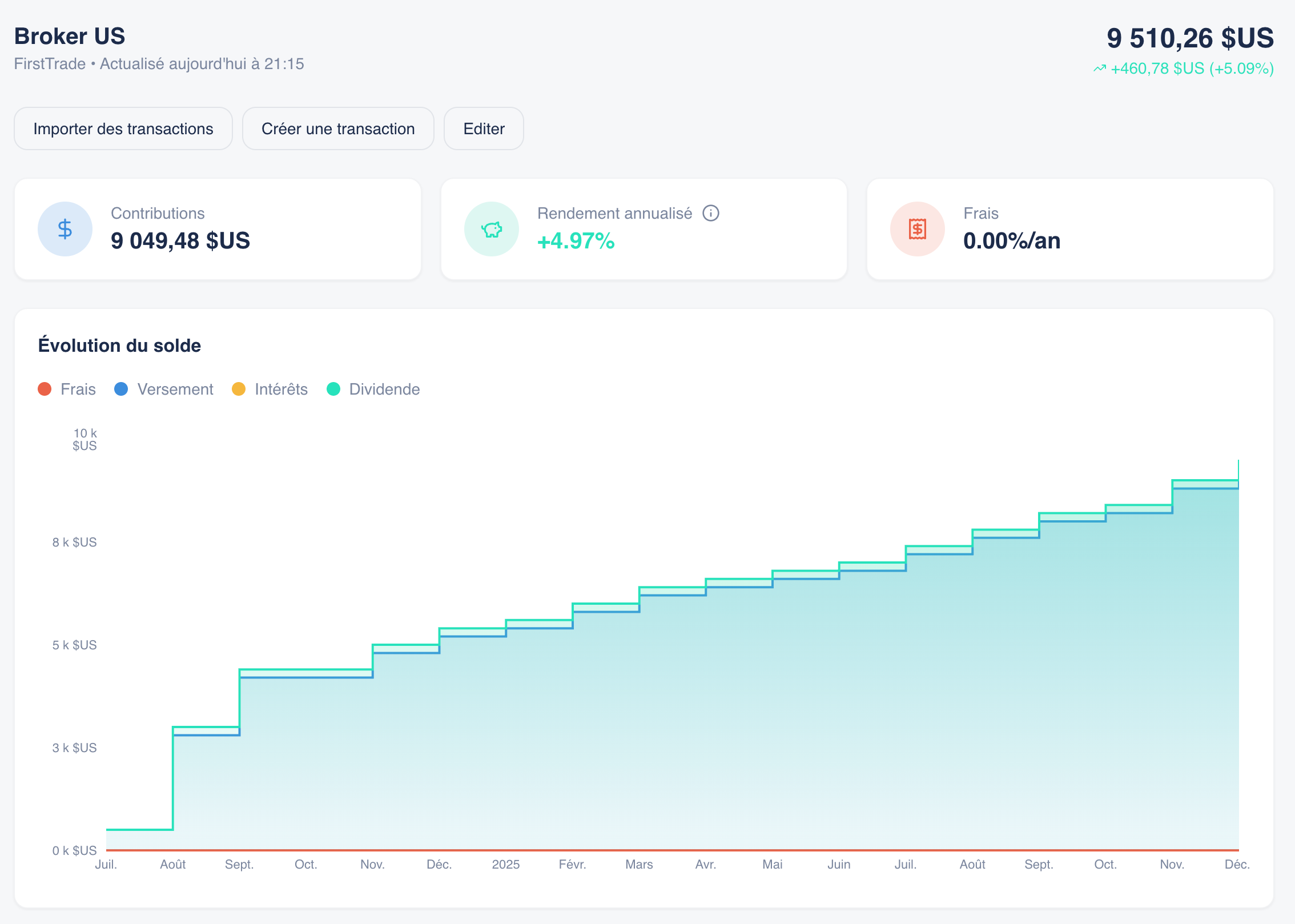Screen dimensions: 1295x924
Task: Toggle the Dividende legend series
Action: (384, 389)
